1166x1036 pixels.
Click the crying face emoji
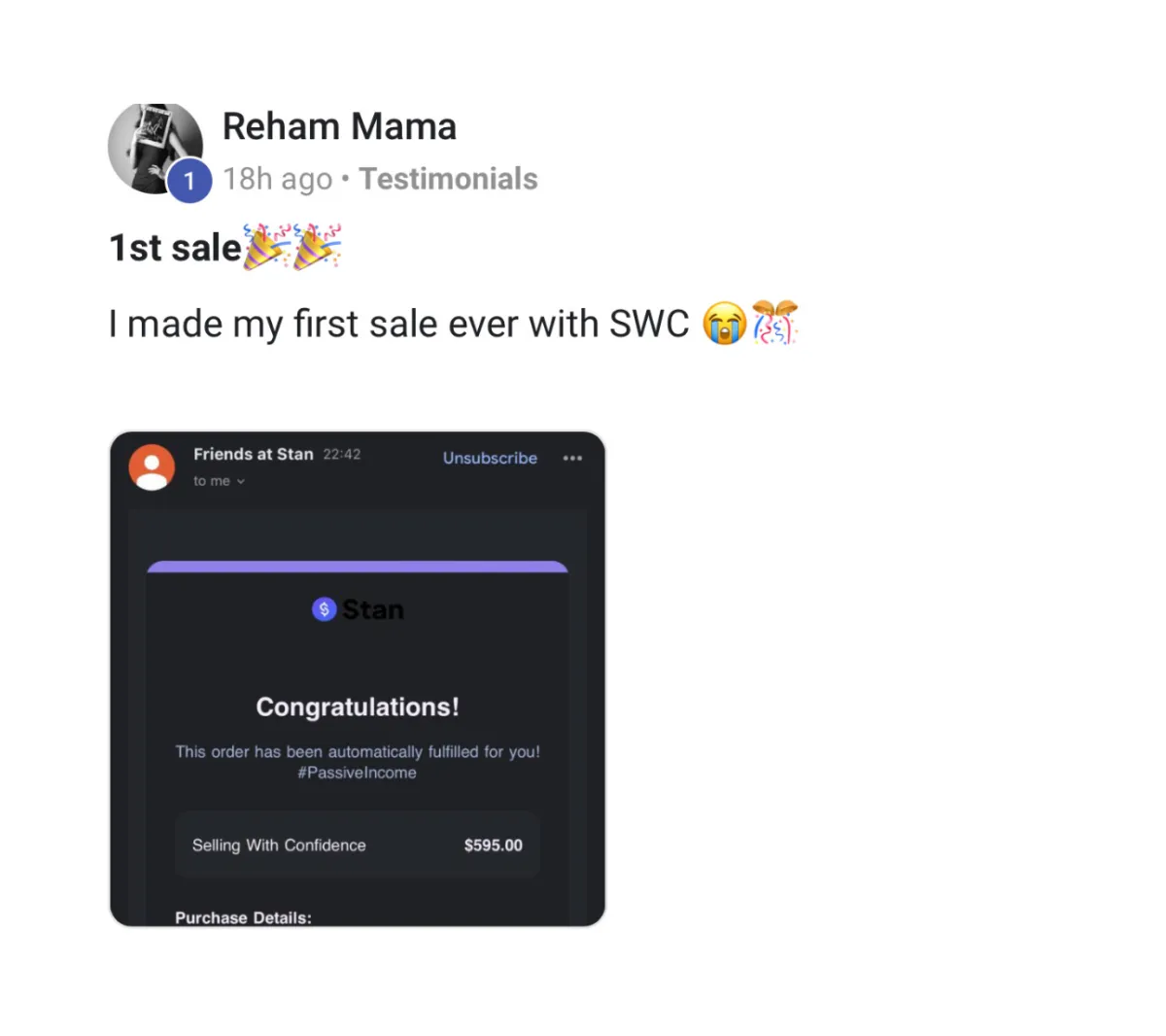click(x=724, y=324)
